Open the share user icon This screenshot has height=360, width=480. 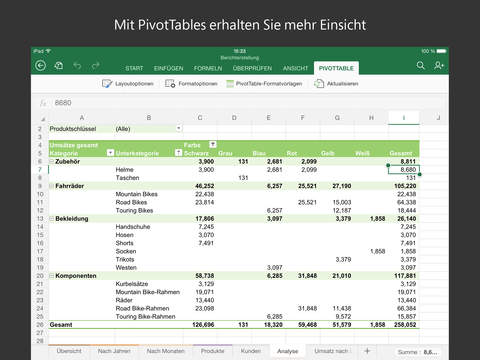click(439, 65)
